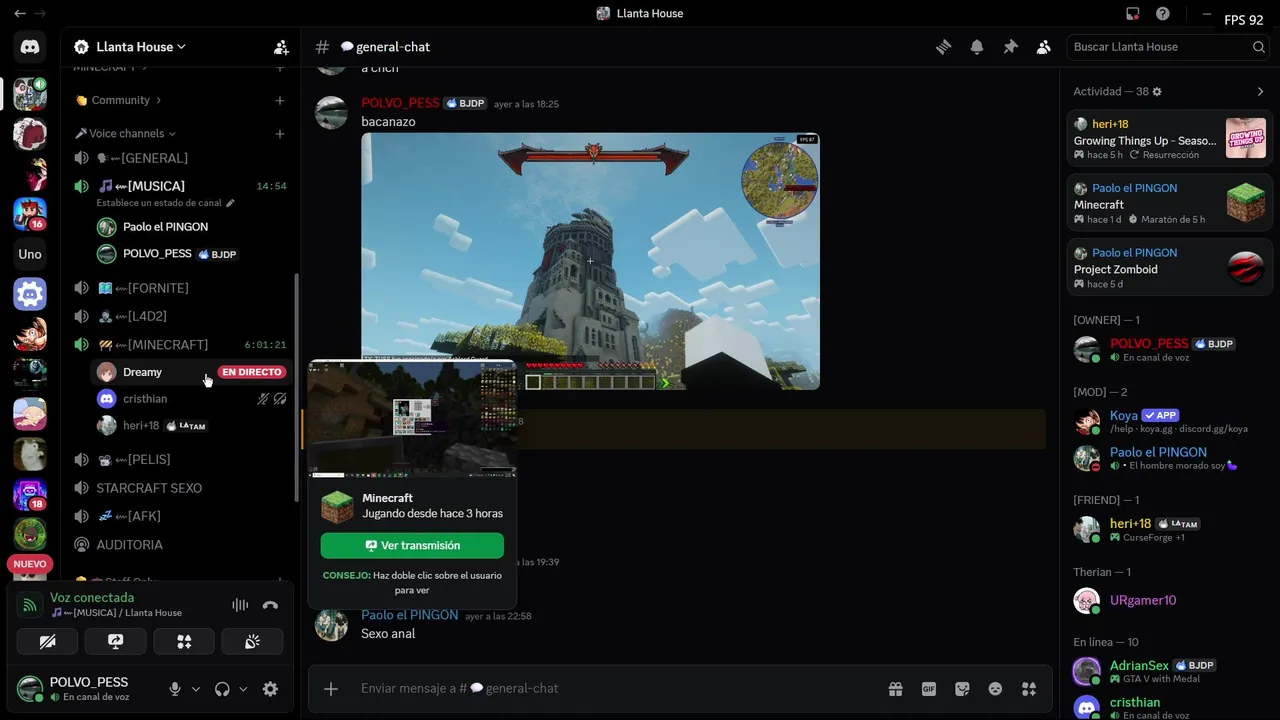The image size is (1280, 720).
Task: Toggle the member list icon
Action: click(x=1043, y=47)
